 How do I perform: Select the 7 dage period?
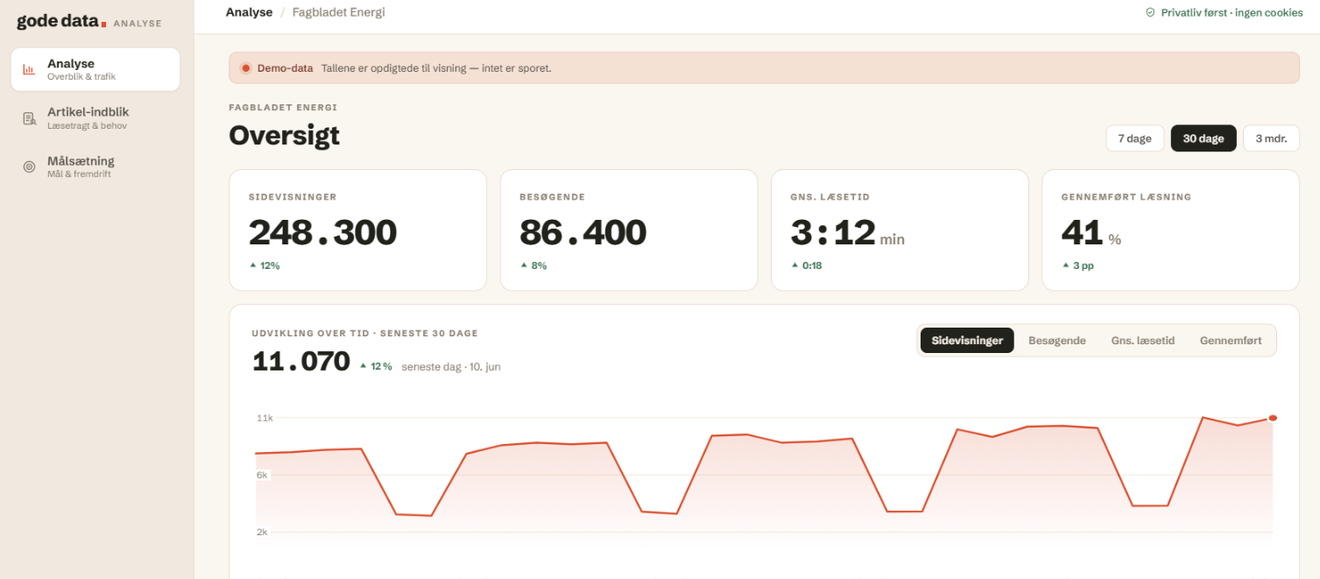point(1134,138)
